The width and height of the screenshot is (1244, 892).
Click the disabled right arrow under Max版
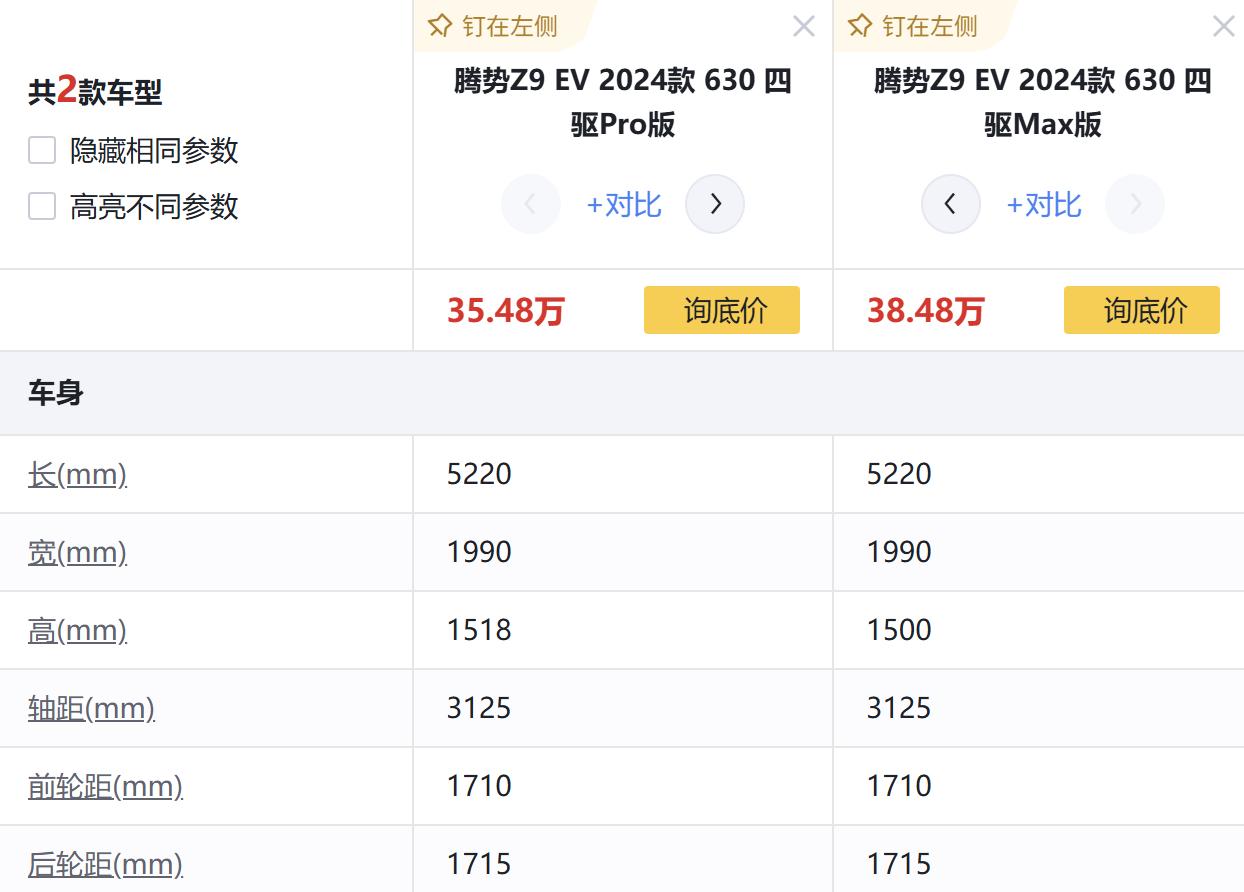1135,204
